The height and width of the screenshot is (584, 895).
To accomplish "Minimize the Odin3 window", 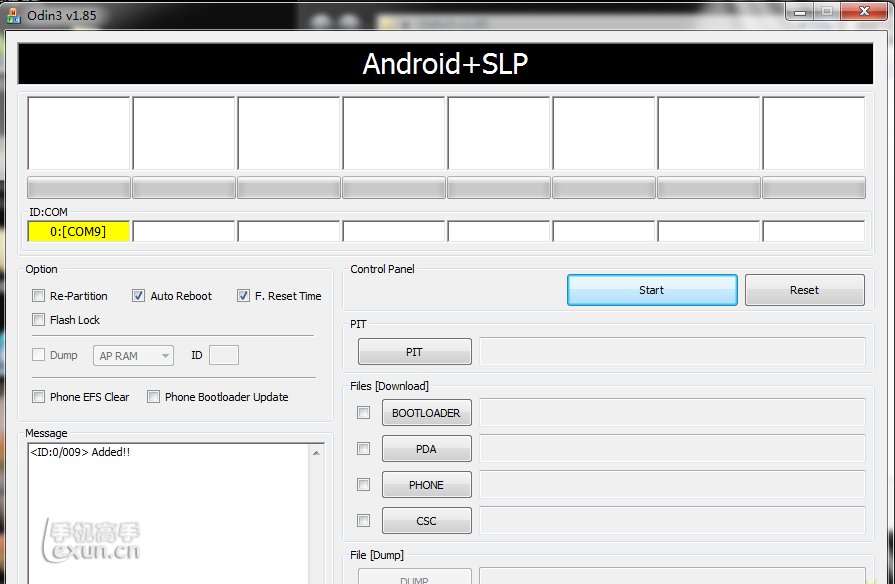I will coord(800,12).
